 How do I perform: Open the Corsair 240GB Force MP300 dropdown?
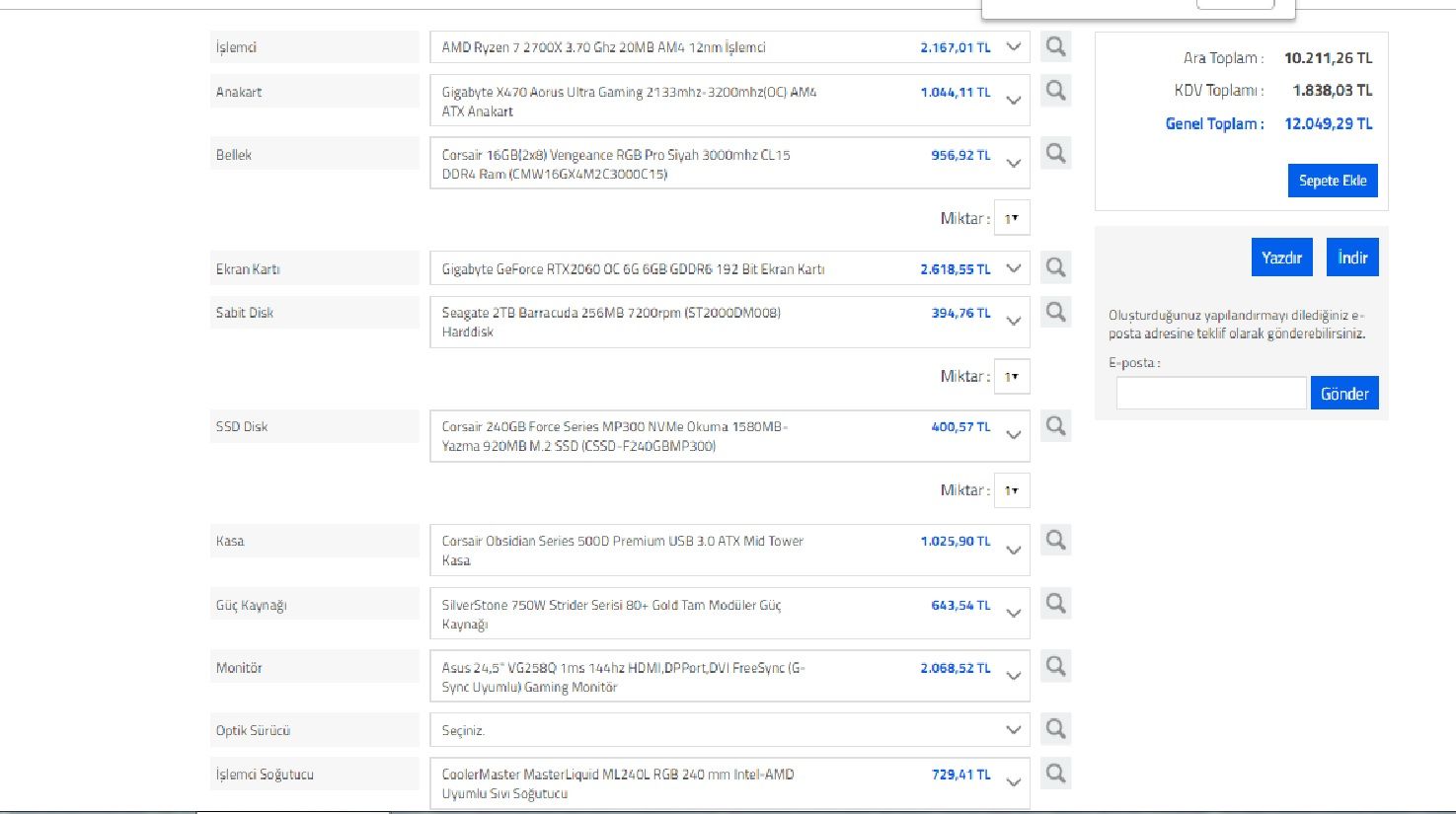(729, 436)
